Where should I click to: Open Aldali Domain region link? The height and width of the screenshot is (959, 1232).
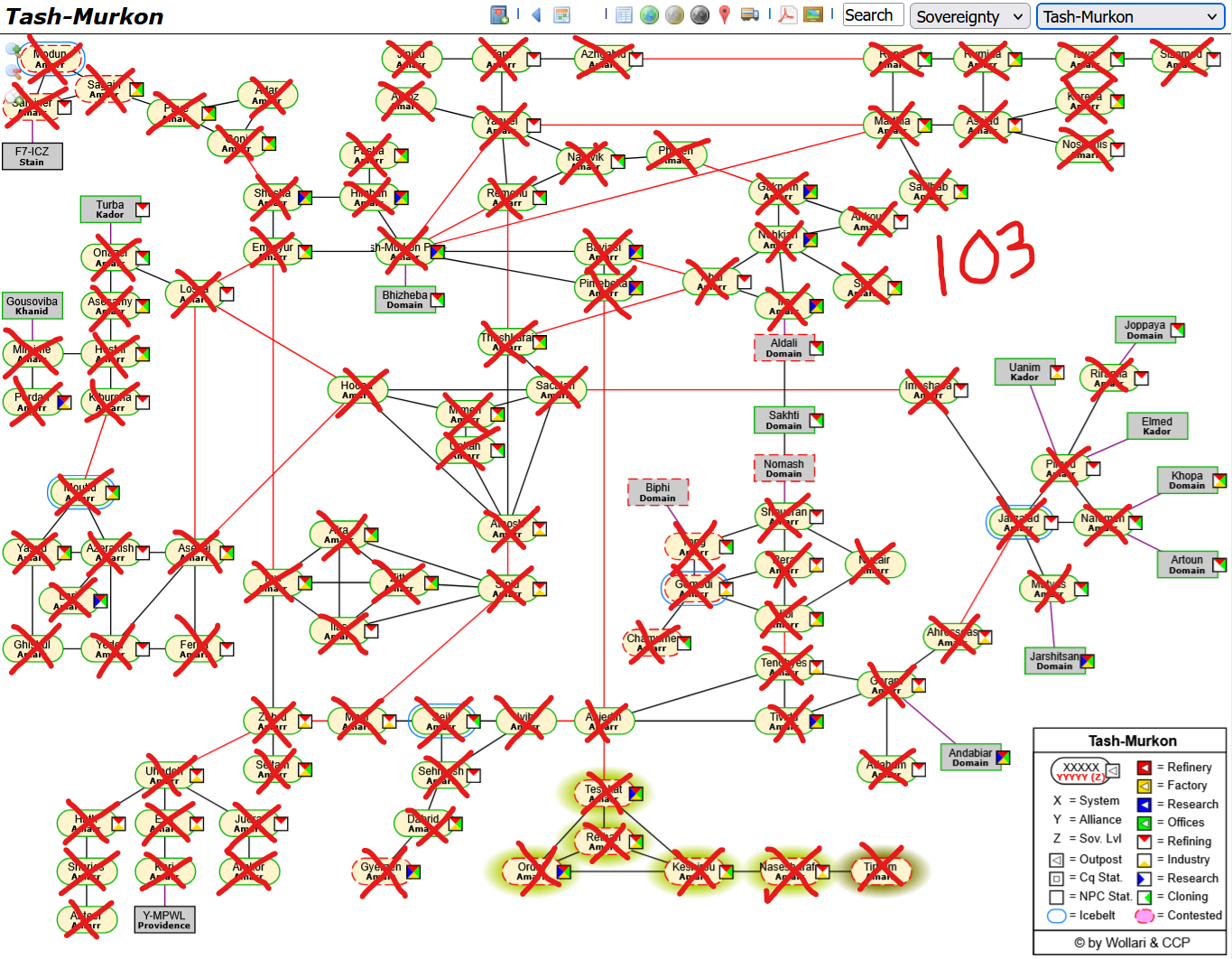point(783,348)
